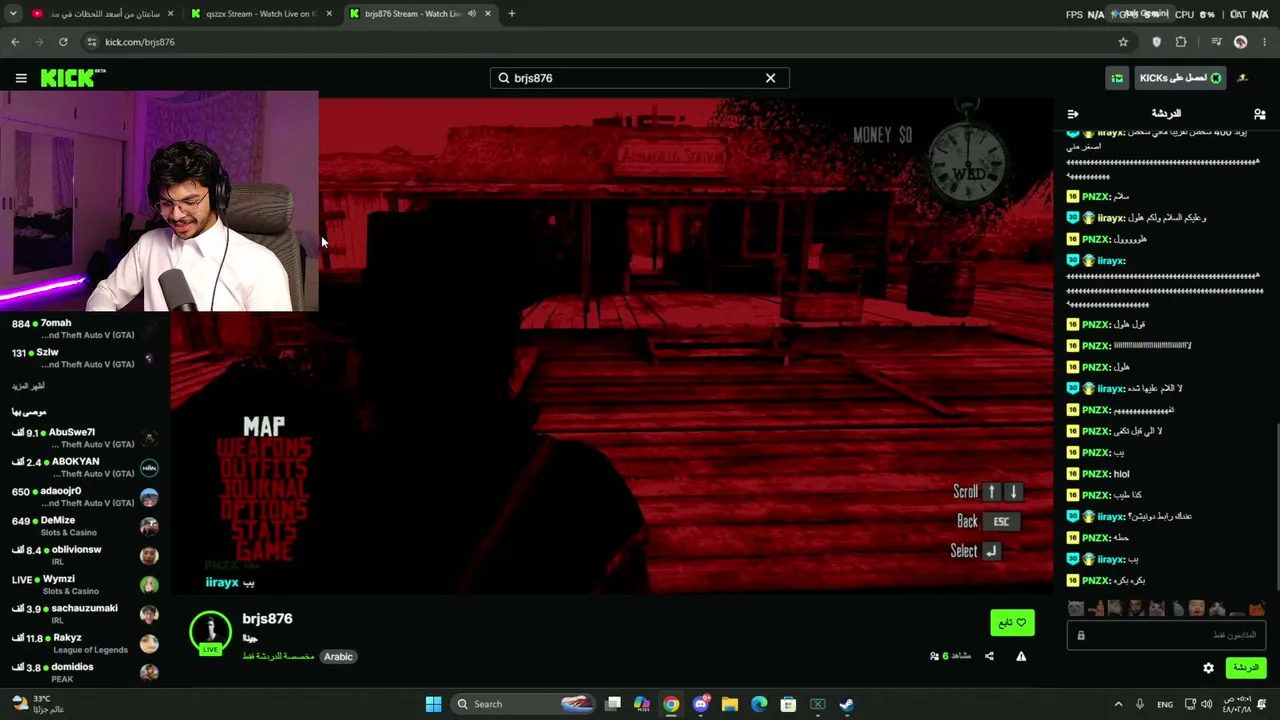Click the ABOKYAN avatar thumbnail
Screen dimensions: 1280x720
tap(149, 468)
